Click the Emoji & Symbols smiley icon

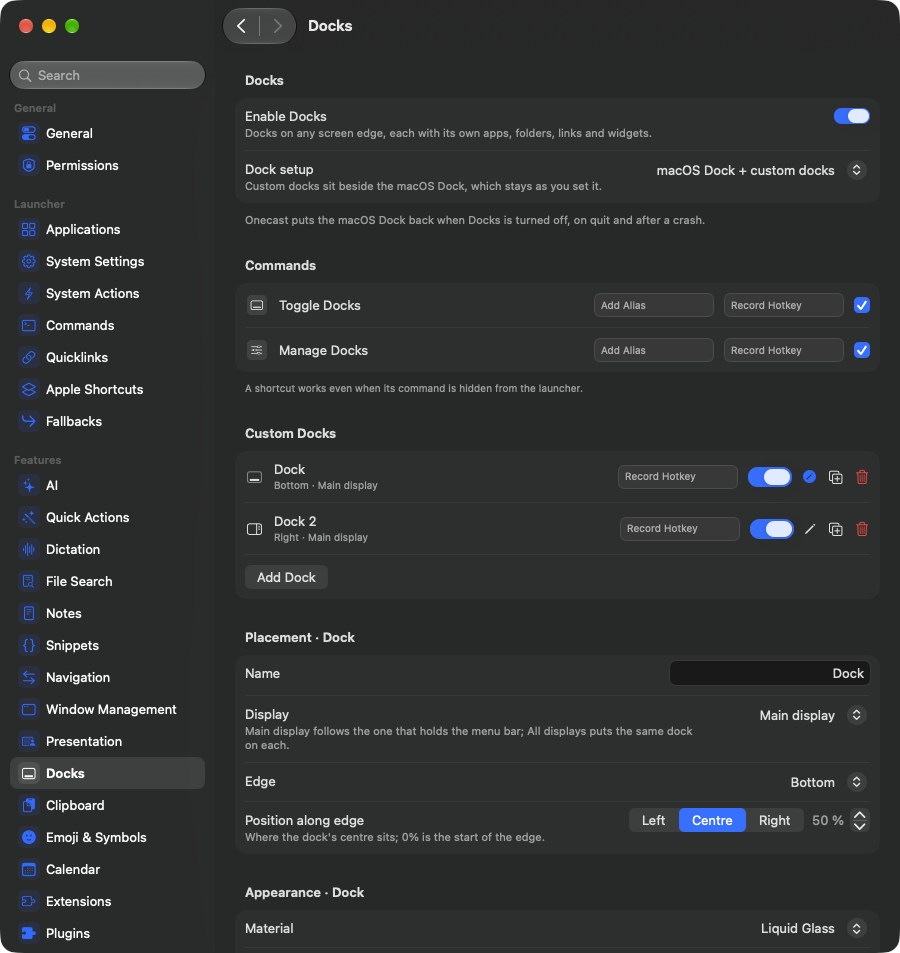[29, 838]
